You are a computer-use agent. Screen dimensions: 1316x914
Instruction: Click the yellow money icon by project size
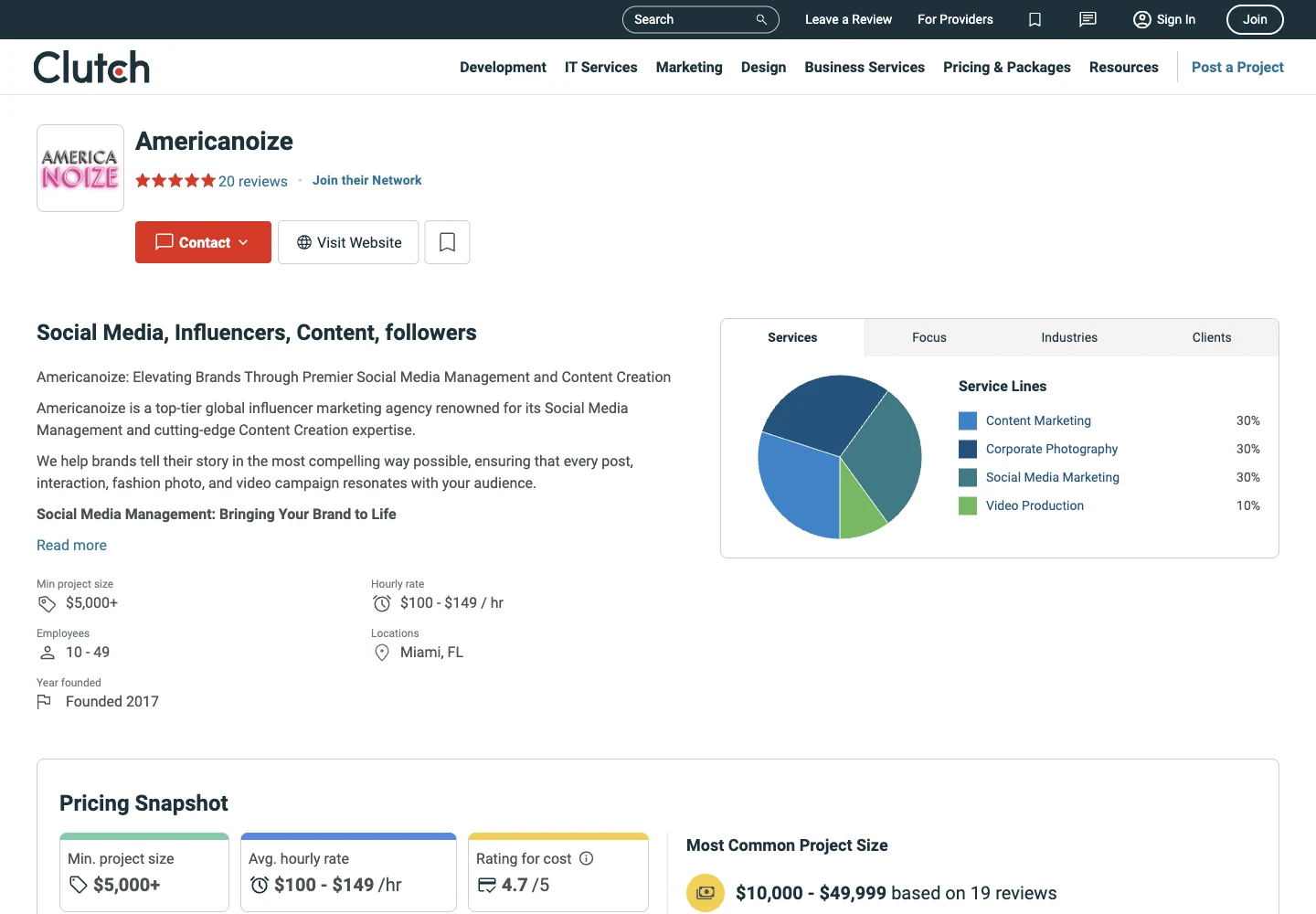pos(706,893)
